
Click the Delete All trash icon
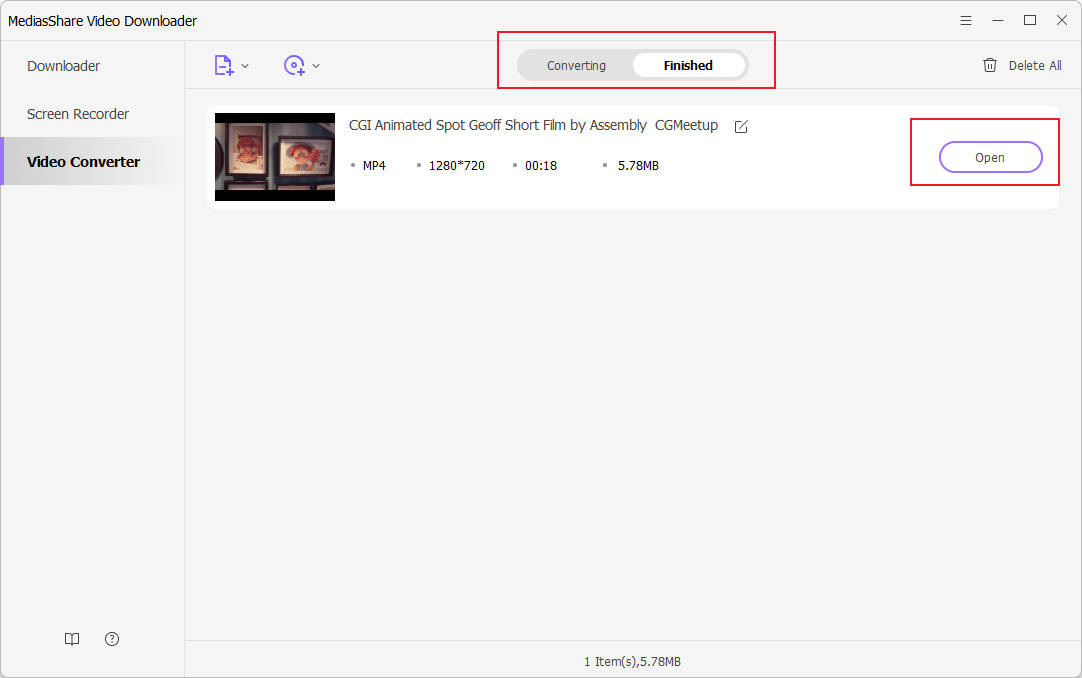click(x=990, y=66)
